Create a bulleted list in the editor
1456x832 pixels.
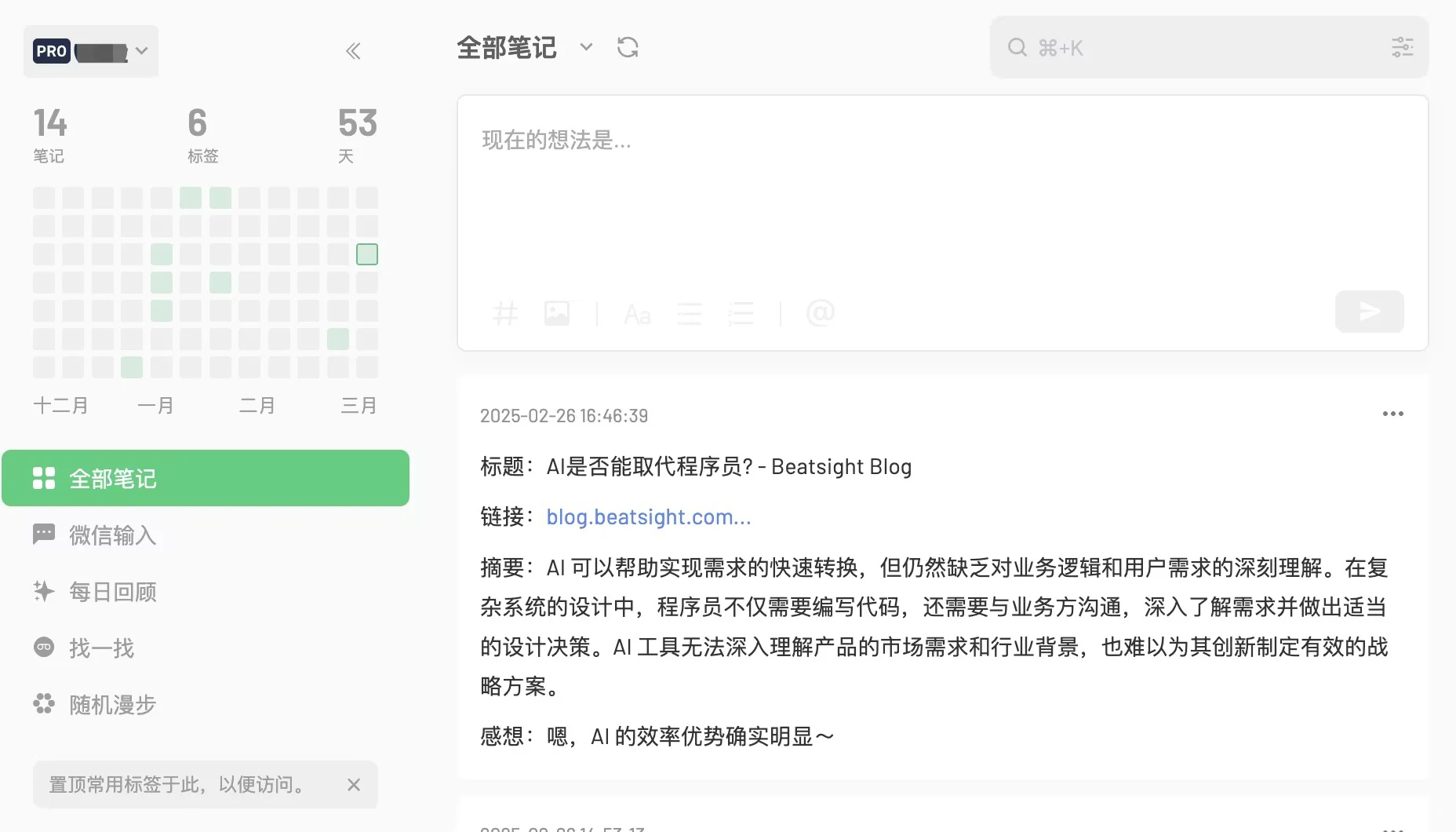click(x=690, y=314)
